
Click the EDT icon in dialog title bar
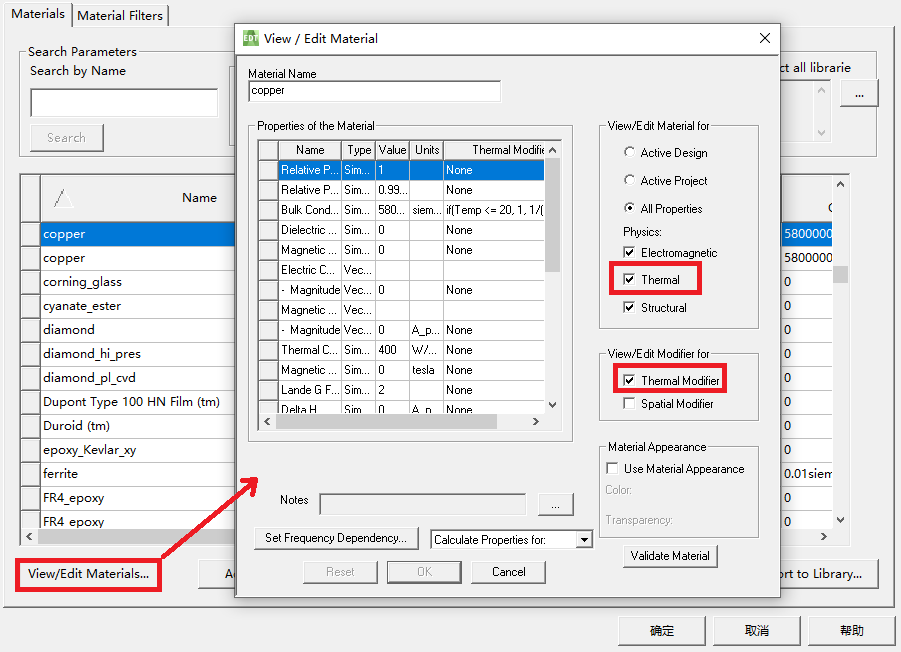[x=251, y=38]
